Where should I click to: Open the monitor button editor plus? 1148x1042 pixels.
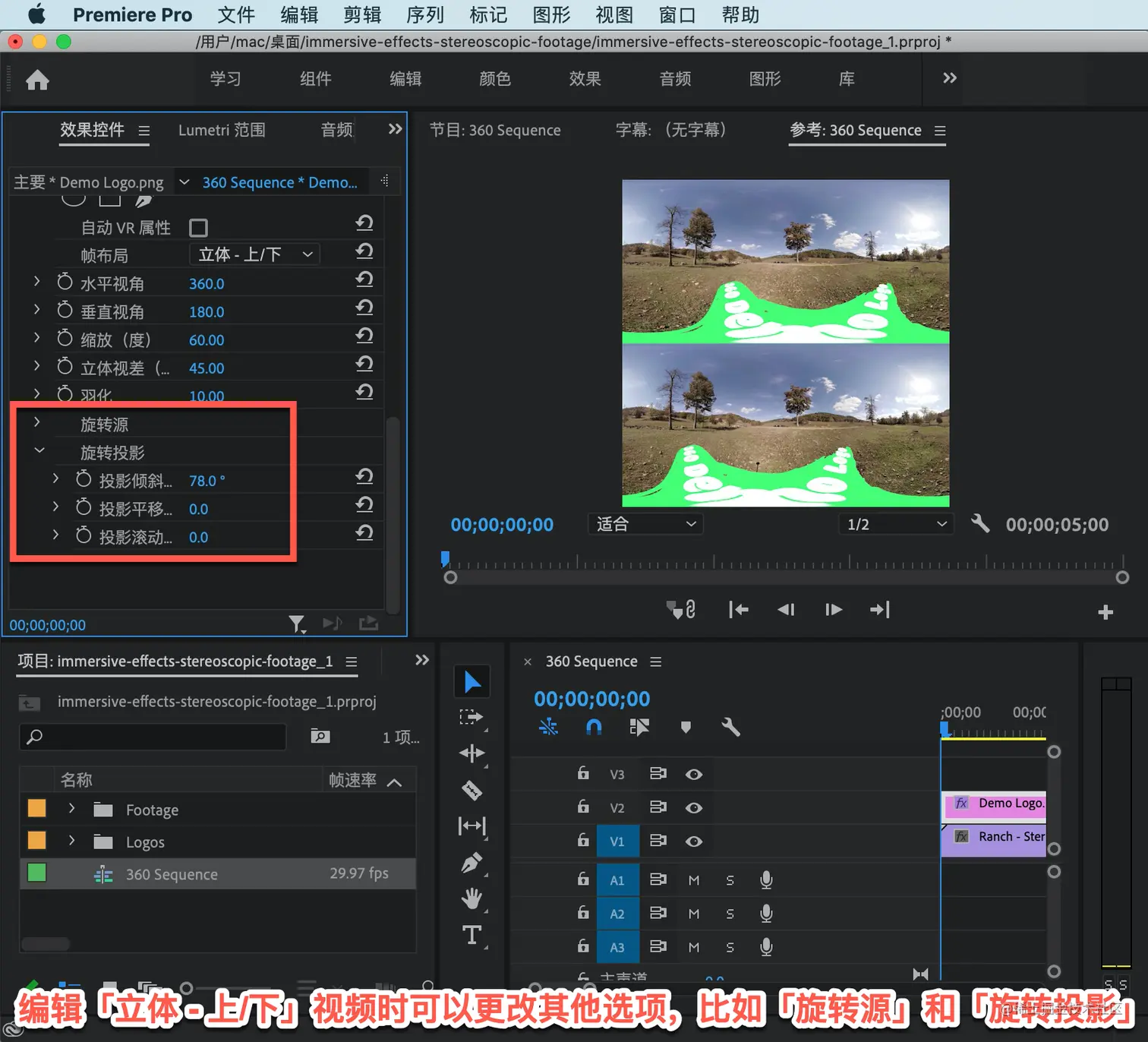click(x=1105, y=612)
